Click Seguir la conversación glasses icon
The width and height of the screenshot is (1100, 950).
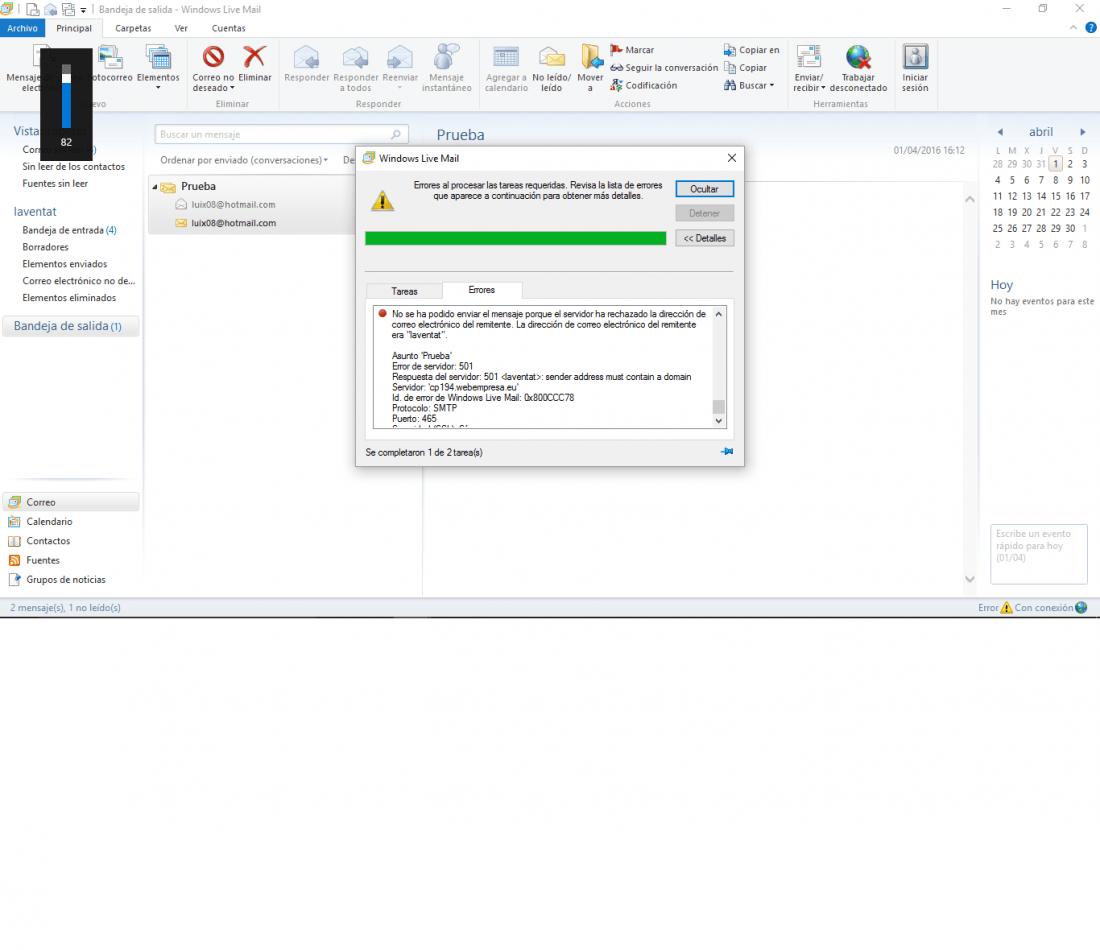click(x=616, y=67)
